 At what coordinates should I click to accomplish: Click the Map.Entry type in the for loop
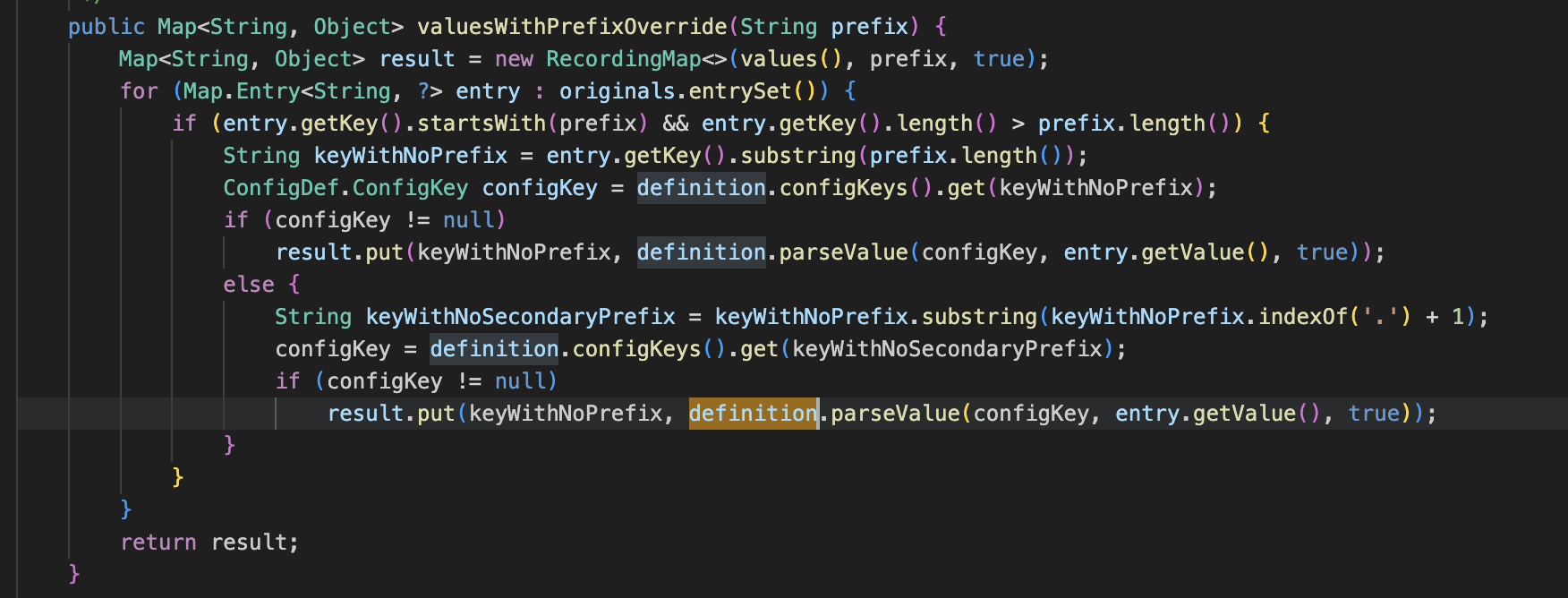[242, 91]
